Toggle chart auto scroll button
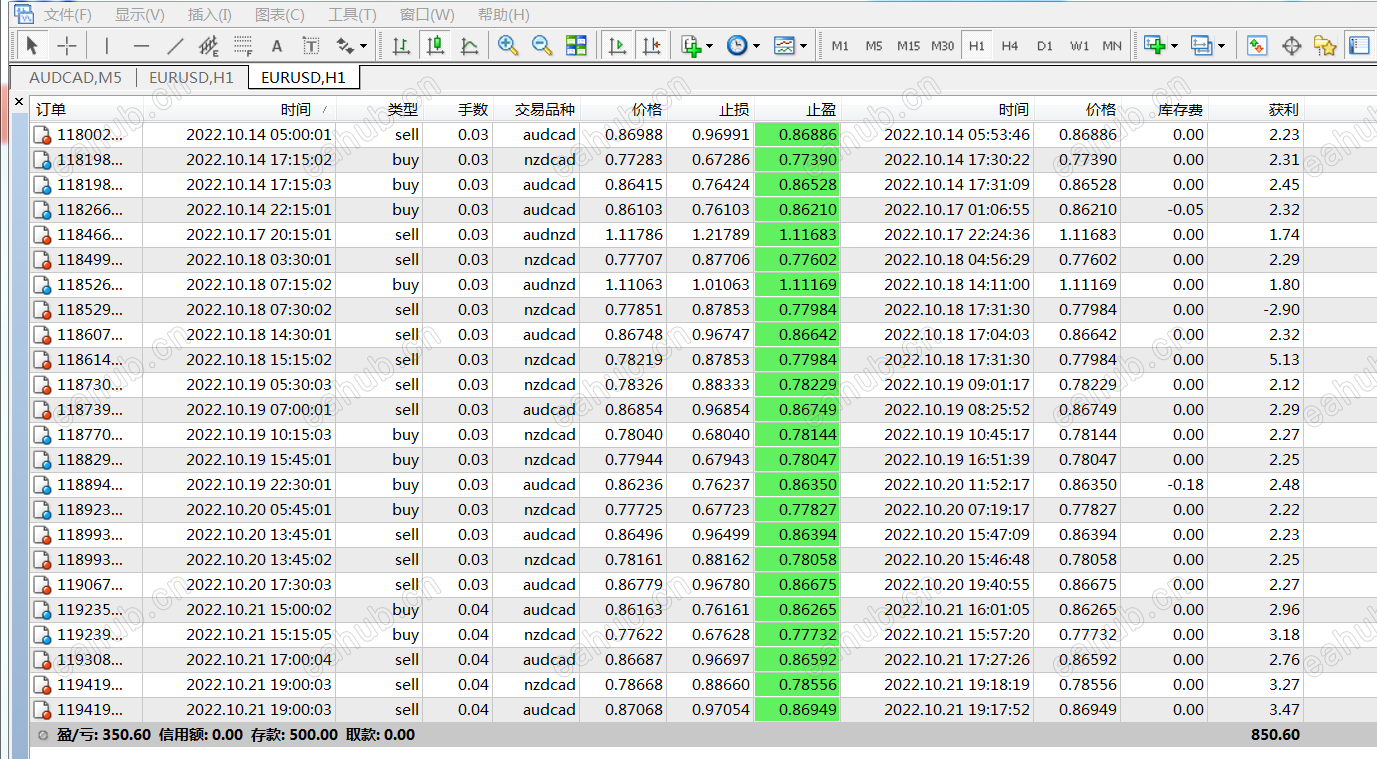This screenshot has width=1377, height=759. pos(618,46)
